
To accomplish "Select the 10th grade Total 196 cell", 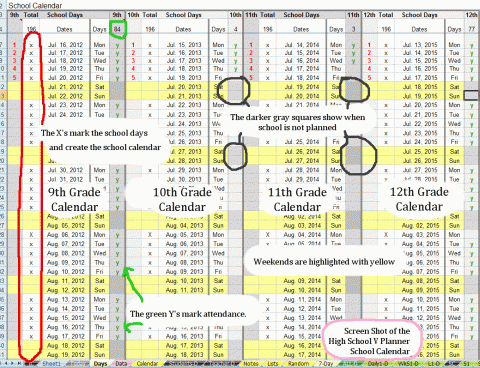I will point(150,29).
